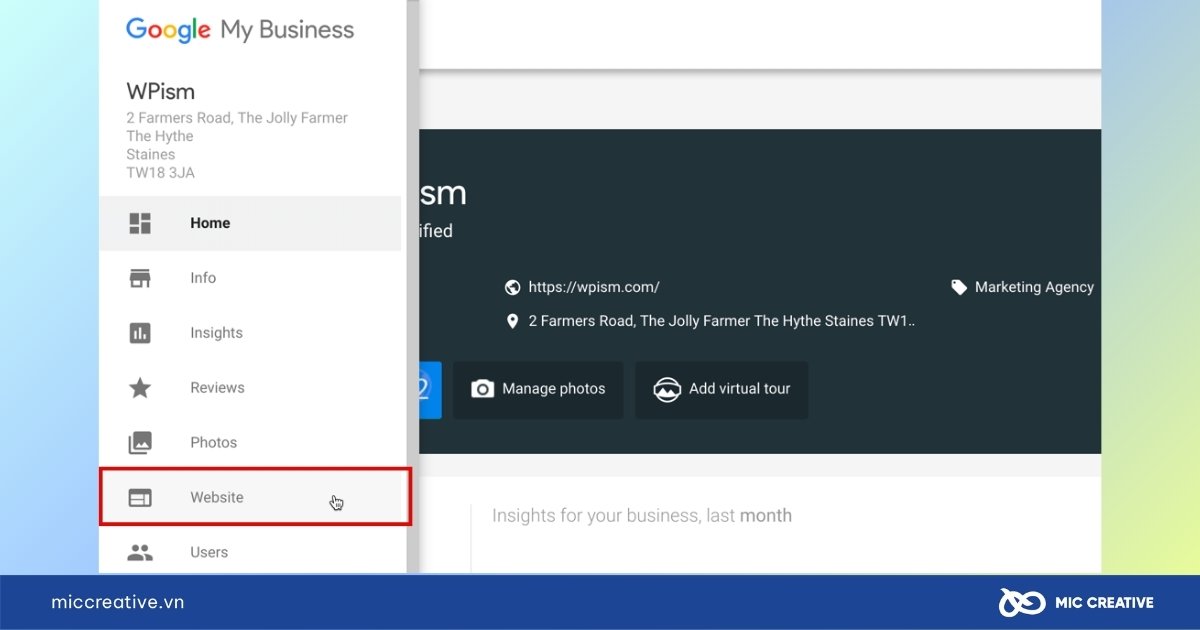This screenshot has width=1200, height=630.
Task: Open the Info menu item
Action: coord(250,278)
